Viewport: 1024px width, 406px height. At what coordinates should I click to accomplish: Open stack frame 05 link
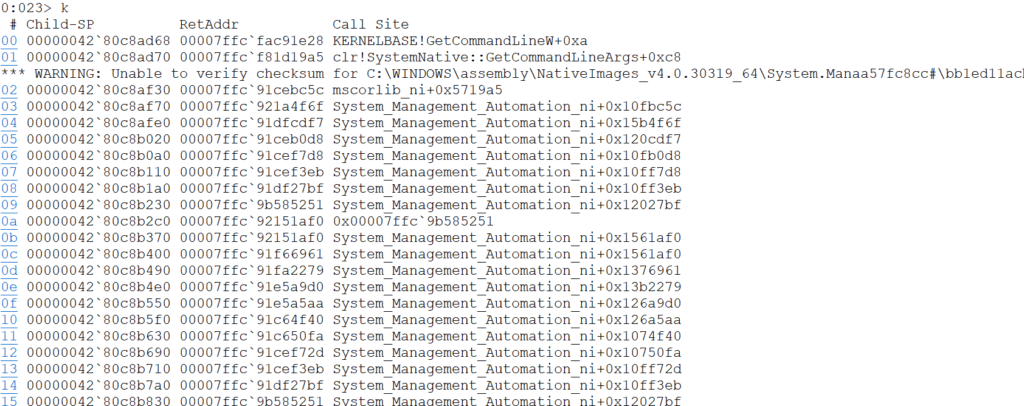coord(9,138)
